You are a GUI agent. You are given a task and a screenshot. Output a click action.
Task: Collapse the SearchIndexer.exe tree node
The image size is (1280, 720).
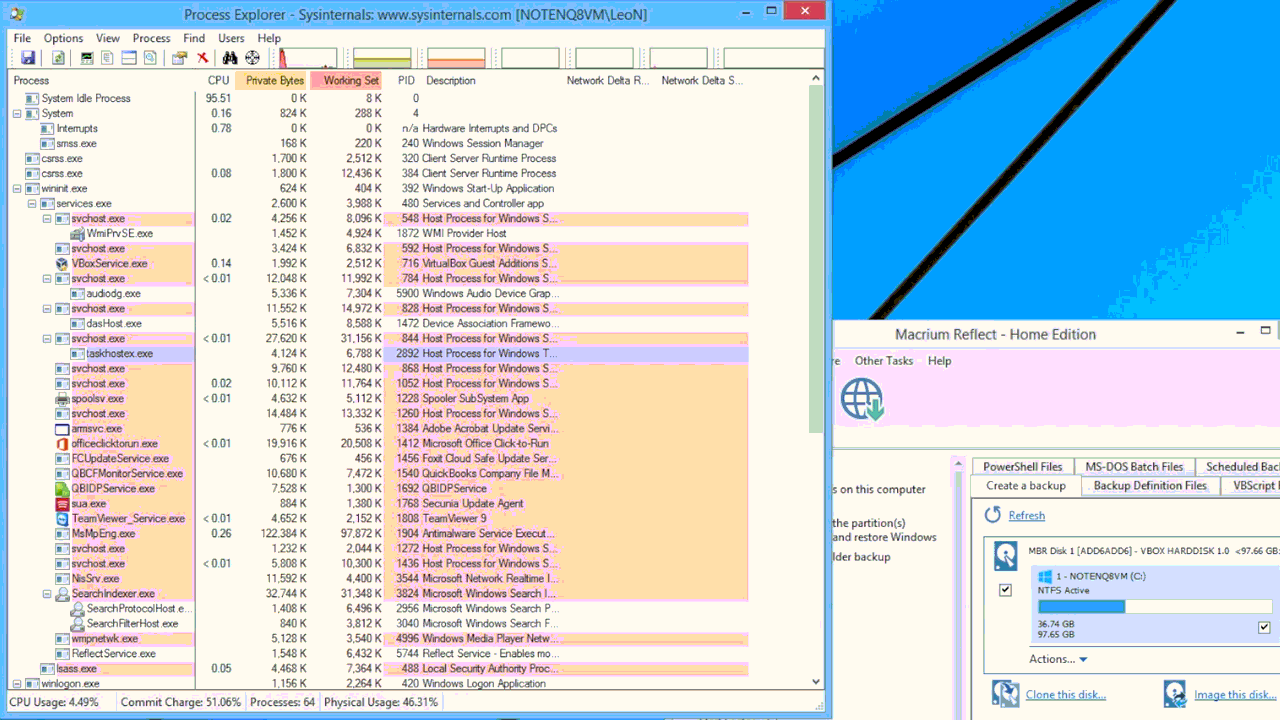point(47,594)
